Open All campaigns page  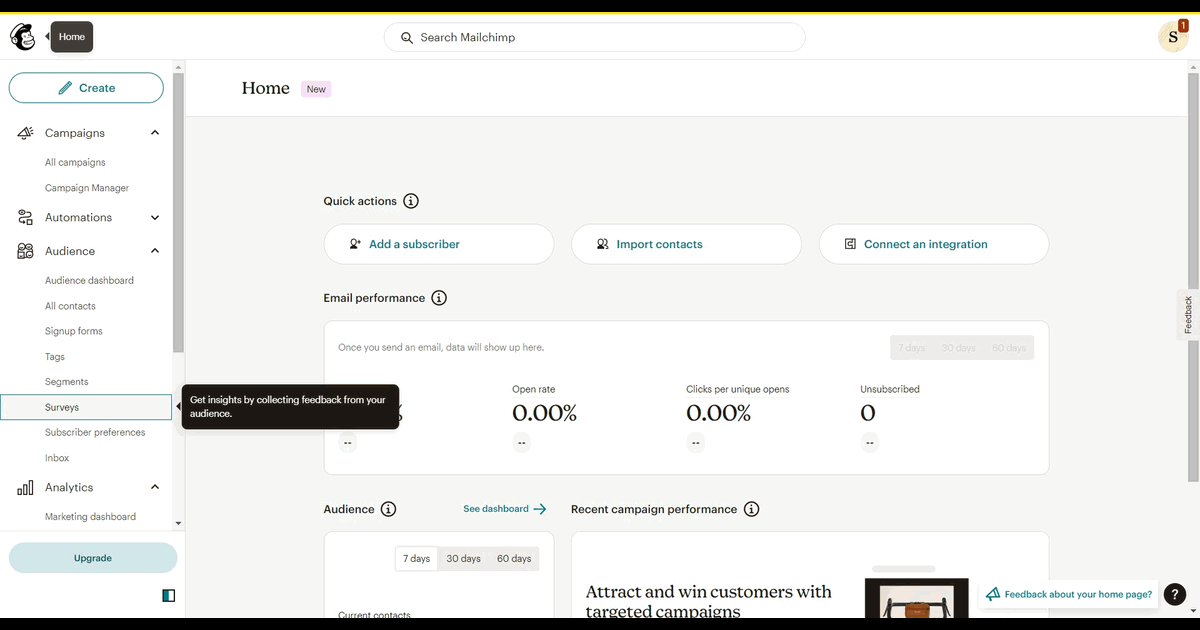coord(75,163)
